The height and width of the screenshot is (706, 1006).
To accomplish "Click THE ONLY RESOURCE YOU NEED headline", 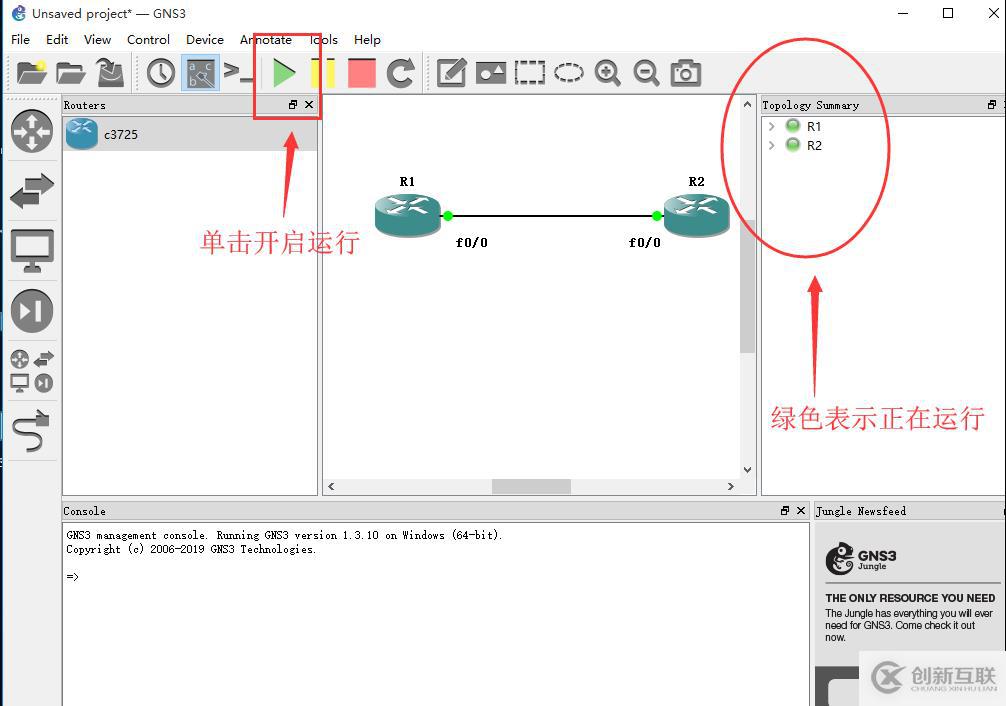I will [910, 598].
